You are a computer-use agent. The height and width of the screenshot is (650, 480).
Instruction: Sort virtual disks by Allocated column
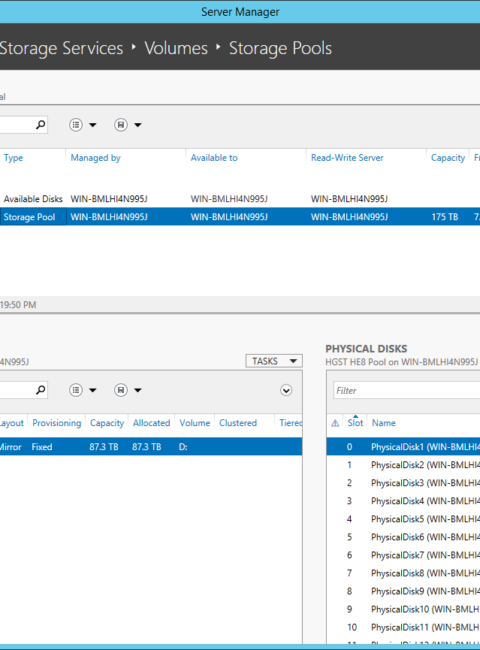[151, 423]
